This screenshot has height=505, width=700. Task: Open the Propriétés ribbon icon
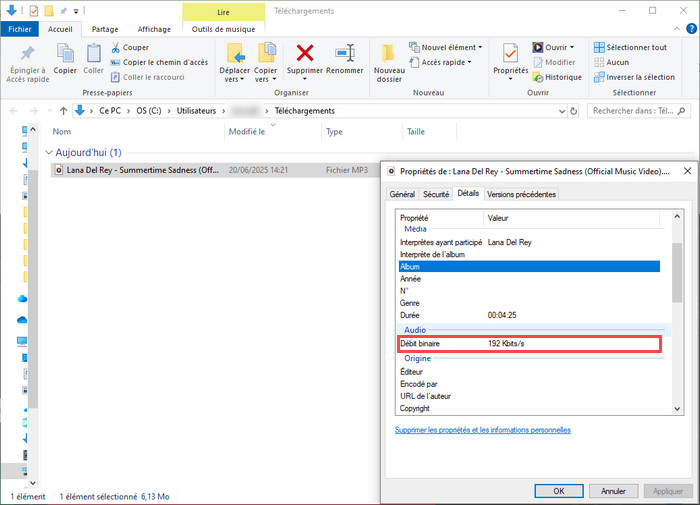(510, 54)
